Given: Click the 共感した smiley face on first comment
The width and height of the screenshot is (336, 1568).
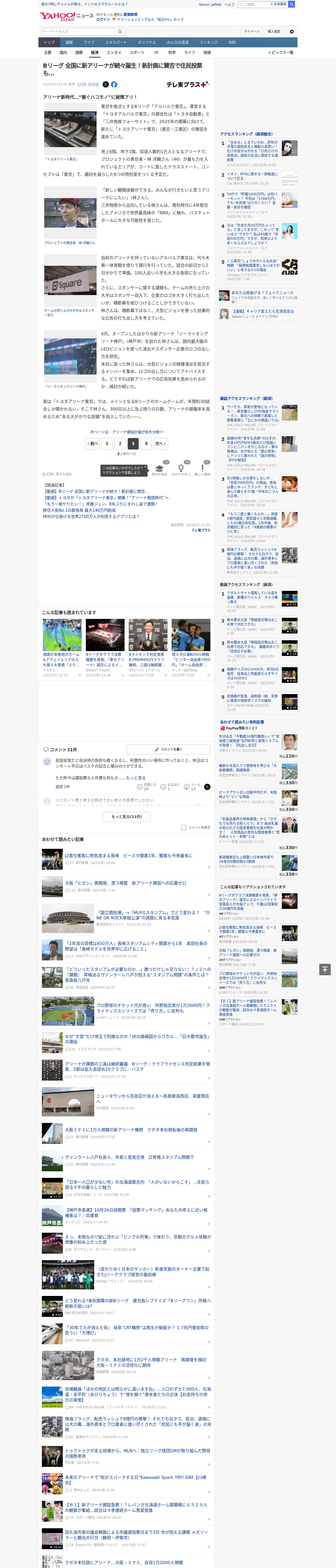Looking at the screenshot, I should tap(140, 787).
